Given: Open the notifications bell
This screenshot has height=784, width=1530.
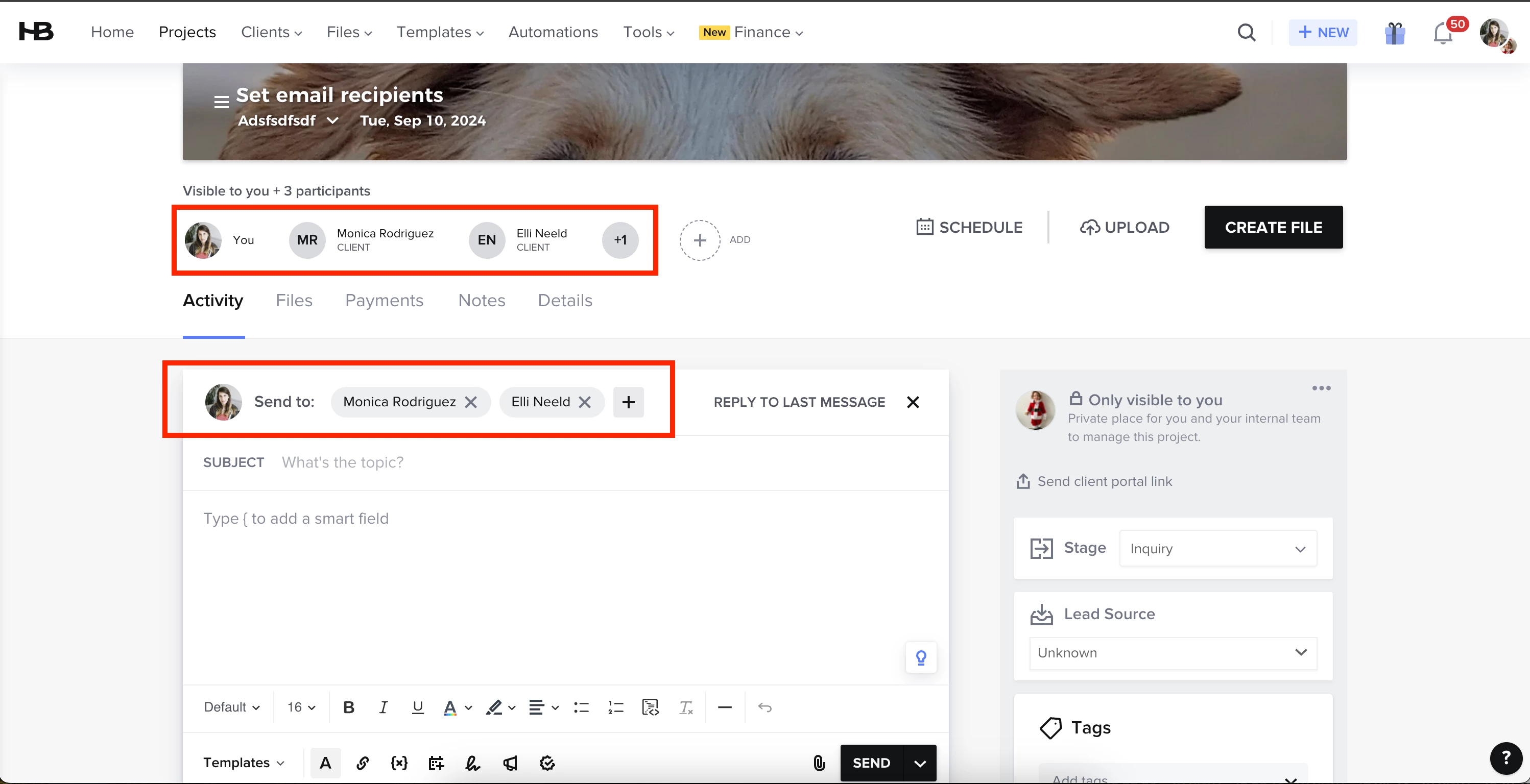Looking at the screenshot, I should point(1443,33).
